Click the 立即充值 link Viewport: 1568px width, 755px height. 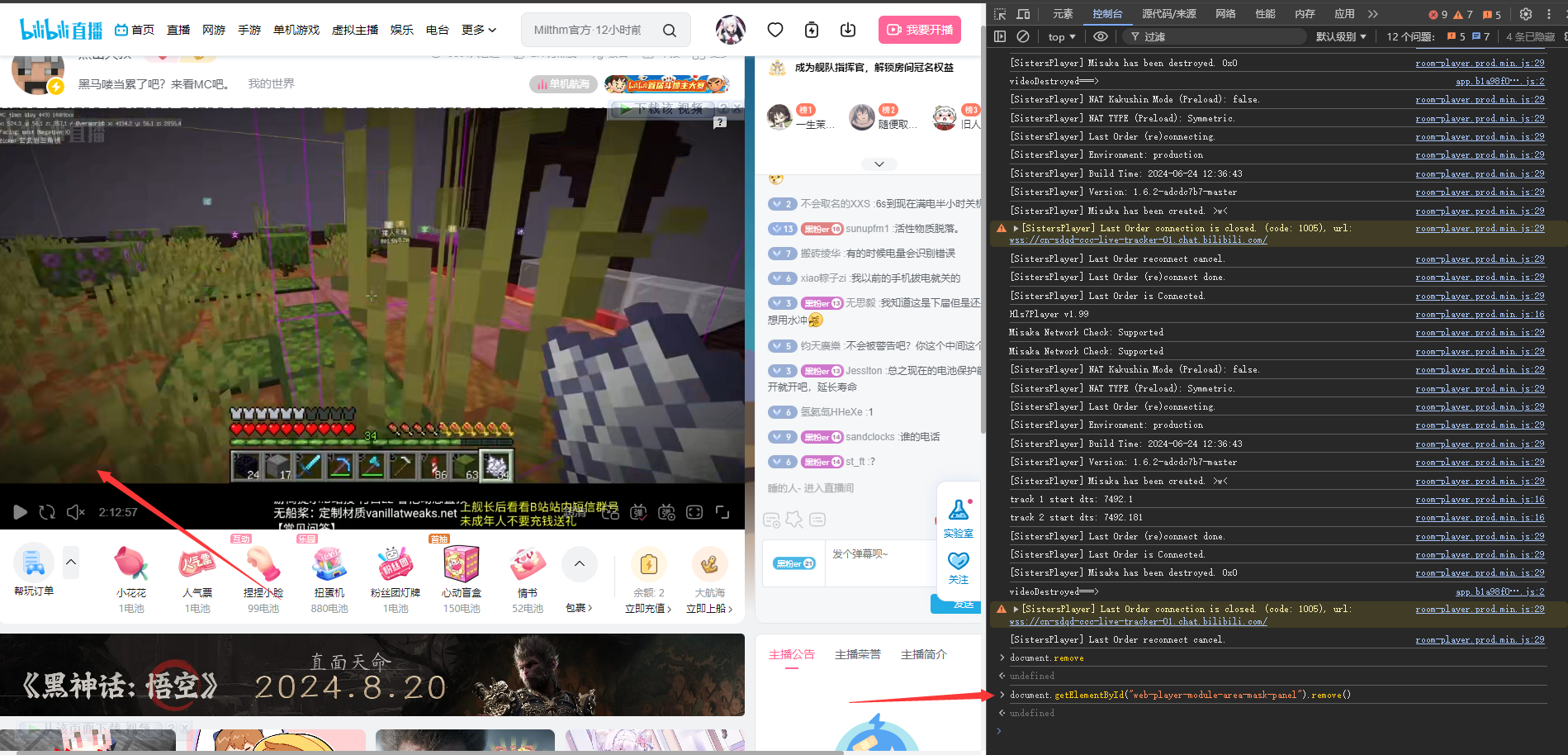click(x=648, y=609)
